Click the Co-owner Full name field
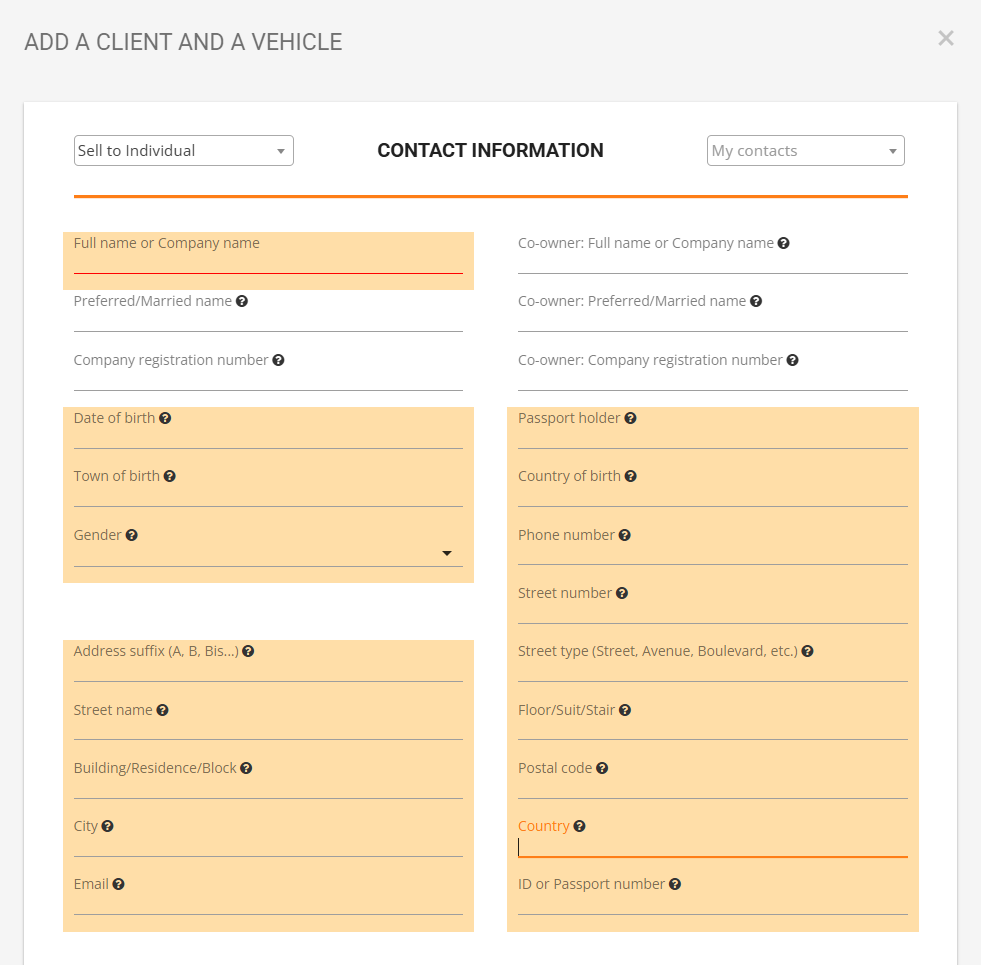Viewport: 981px width, 965px height. (x=712, y=262)
